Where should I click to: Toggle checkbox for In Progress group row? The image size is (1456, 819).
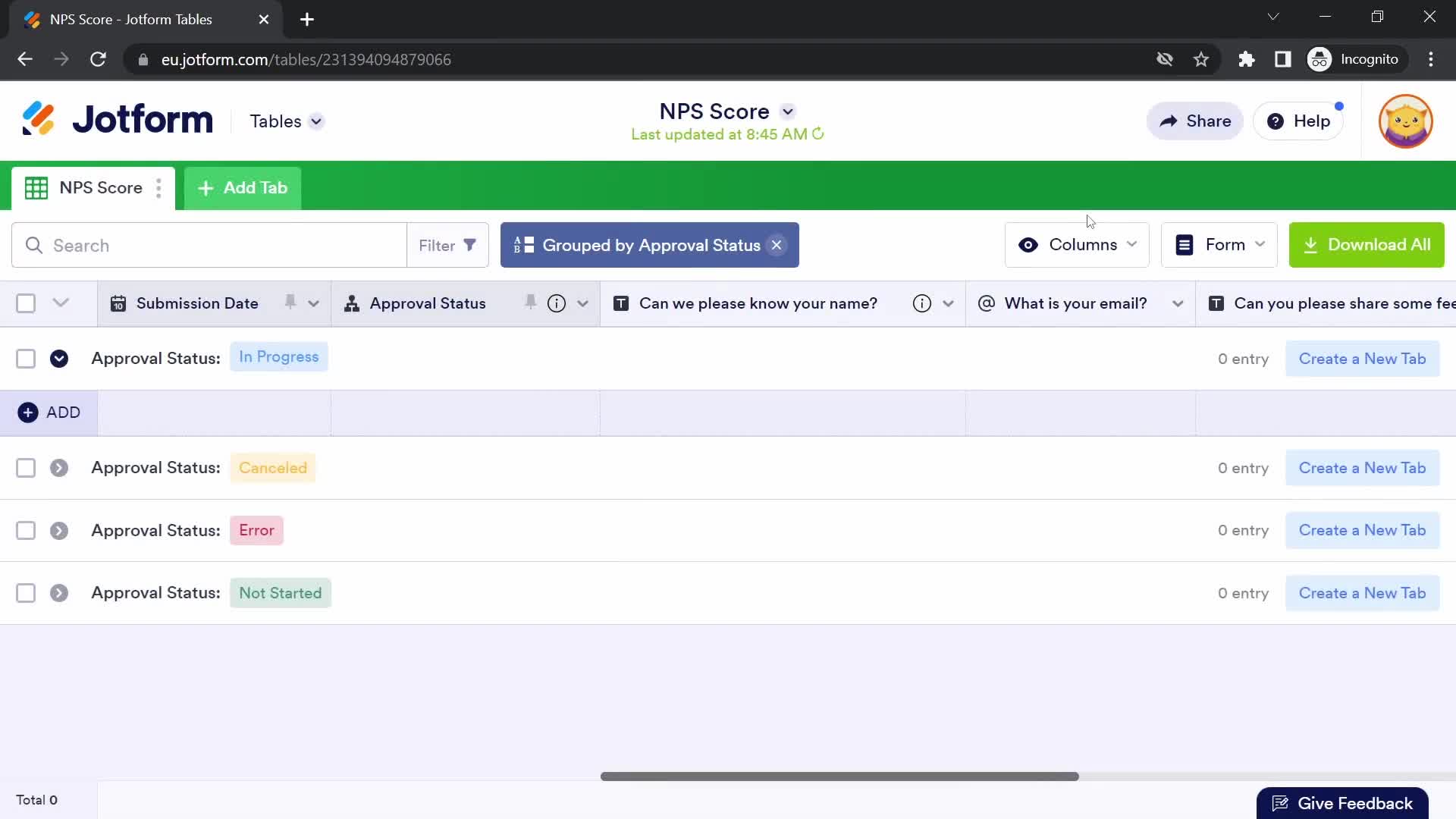pyautogui.click(x=26, y=358)
